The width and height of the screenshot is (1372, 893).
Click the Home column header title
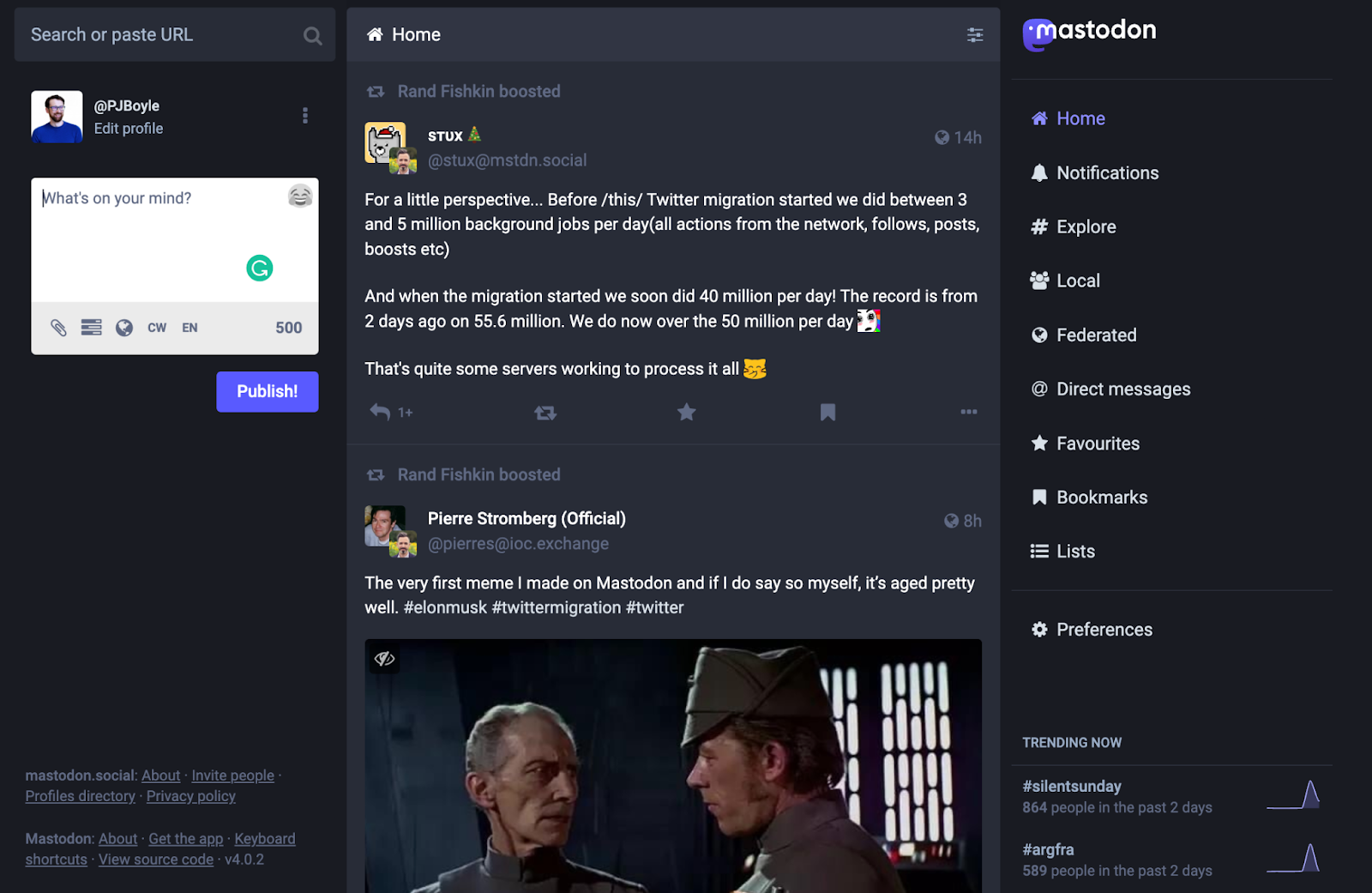[416, 35]
